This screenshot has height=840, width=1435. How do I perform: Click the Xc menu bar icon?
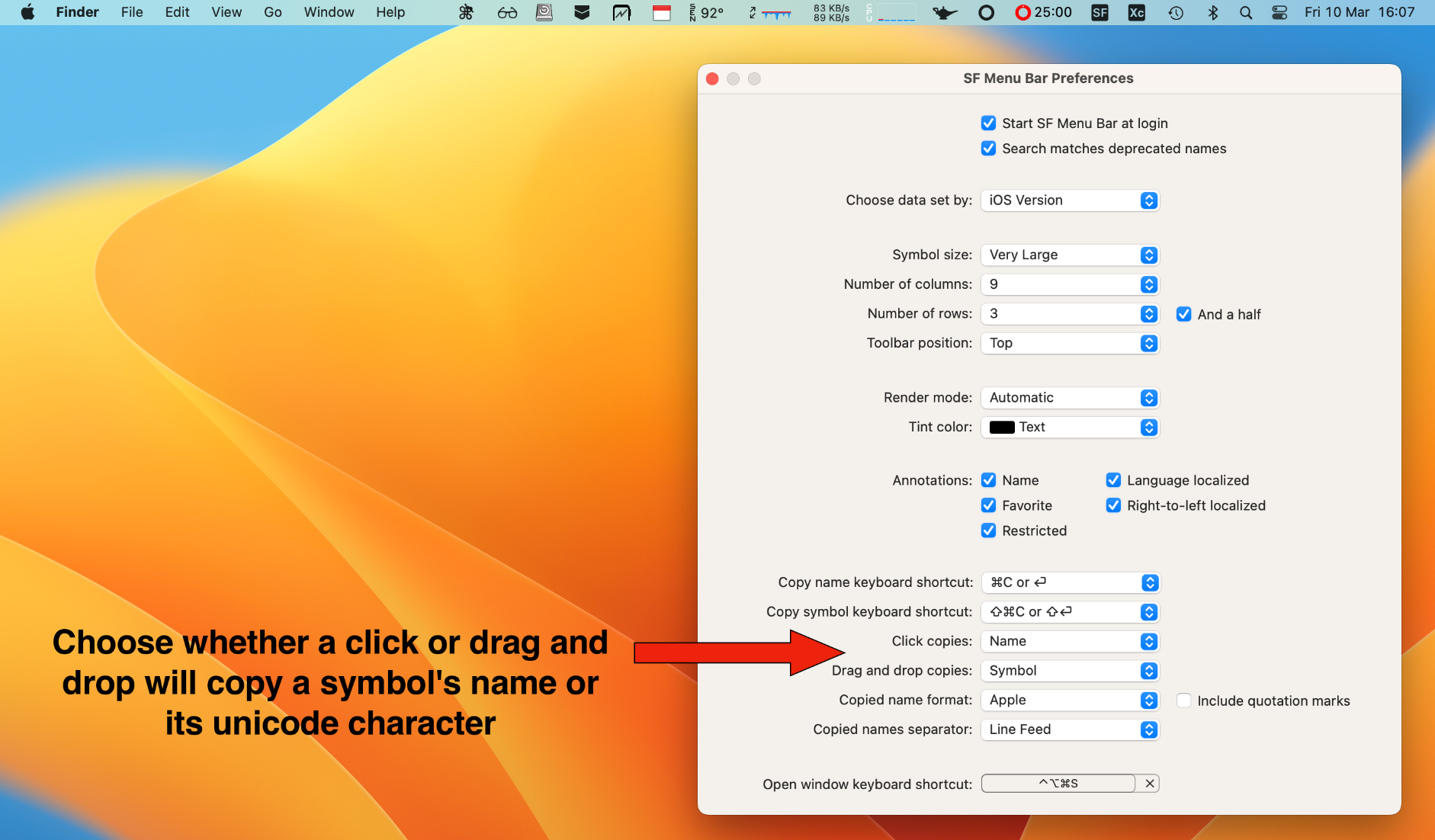pyautogui.click(x=1136, y=12)
